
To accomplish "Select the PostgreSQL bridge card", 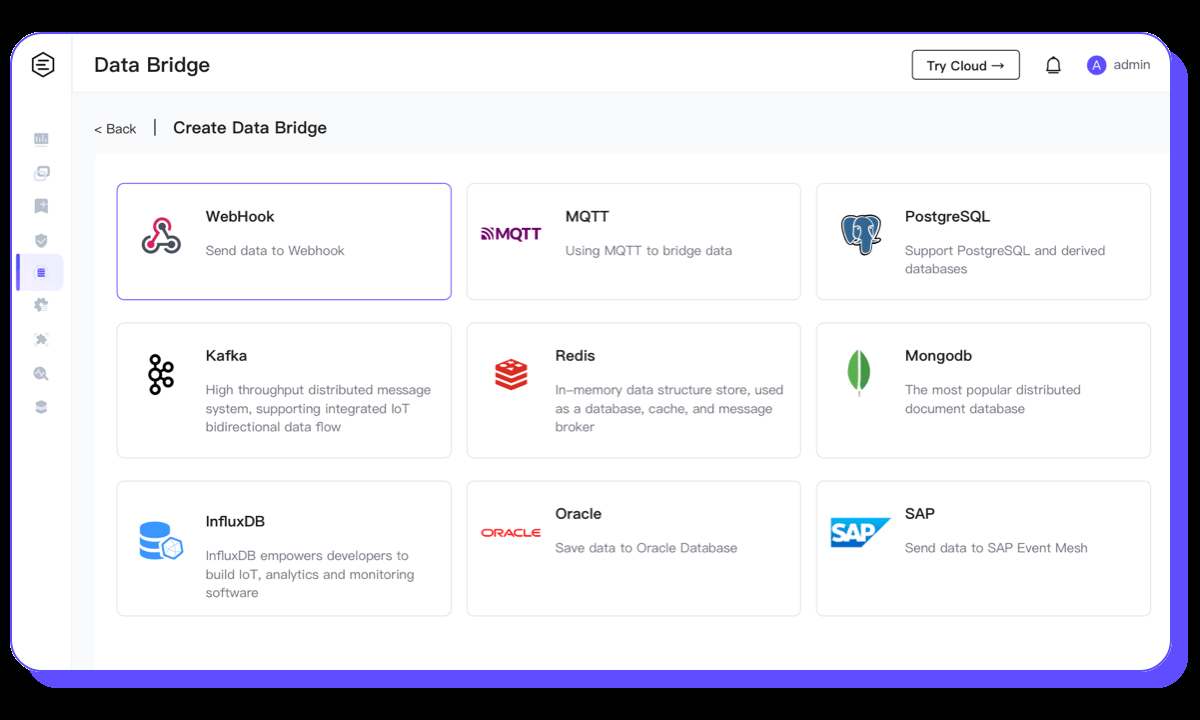I will (x=983, y=241).
